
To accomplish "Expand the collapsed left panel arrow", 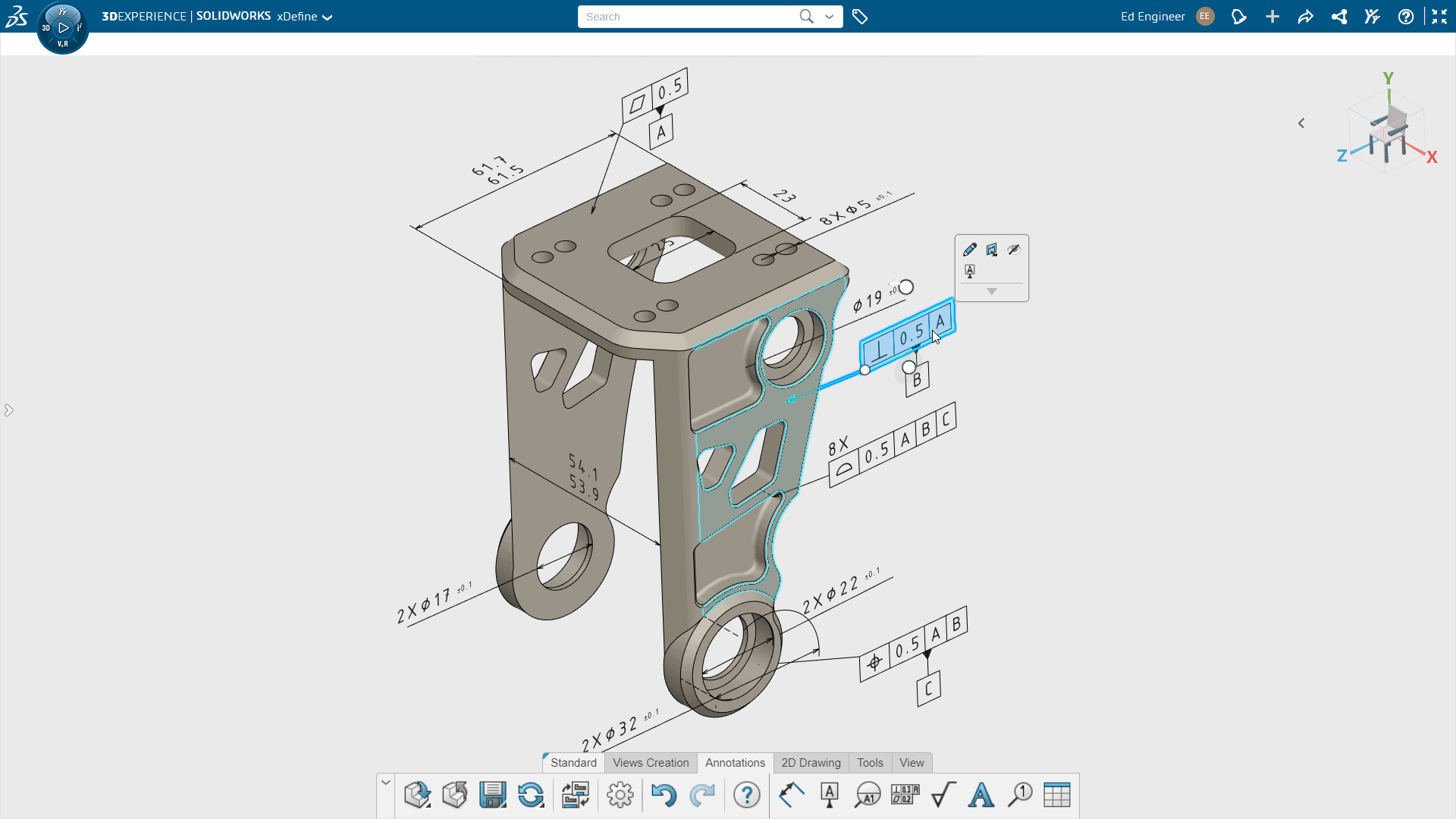I will (x=9, y=410).
